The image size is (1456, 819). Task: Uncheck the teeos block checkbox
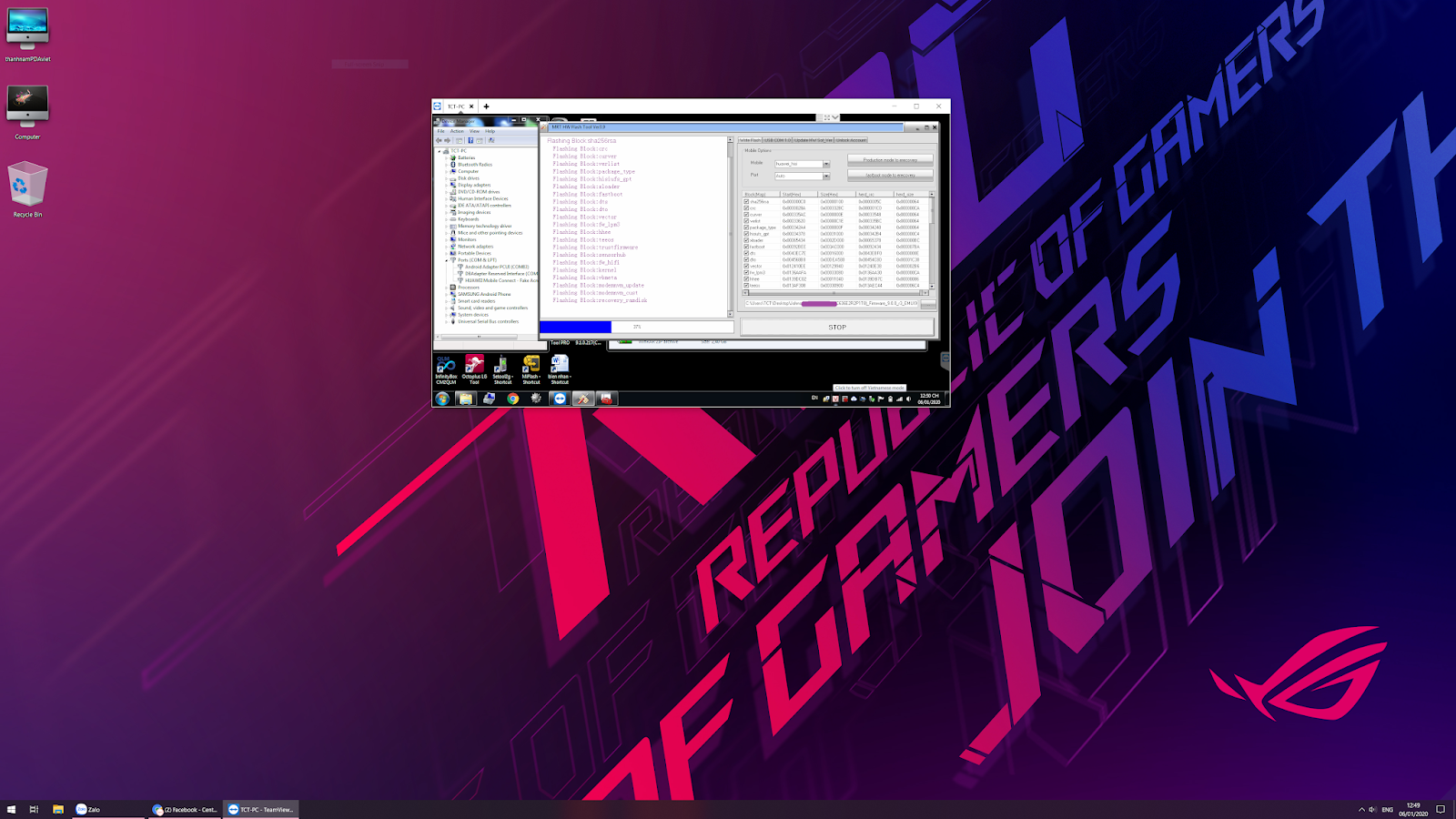tap(746, 286)
